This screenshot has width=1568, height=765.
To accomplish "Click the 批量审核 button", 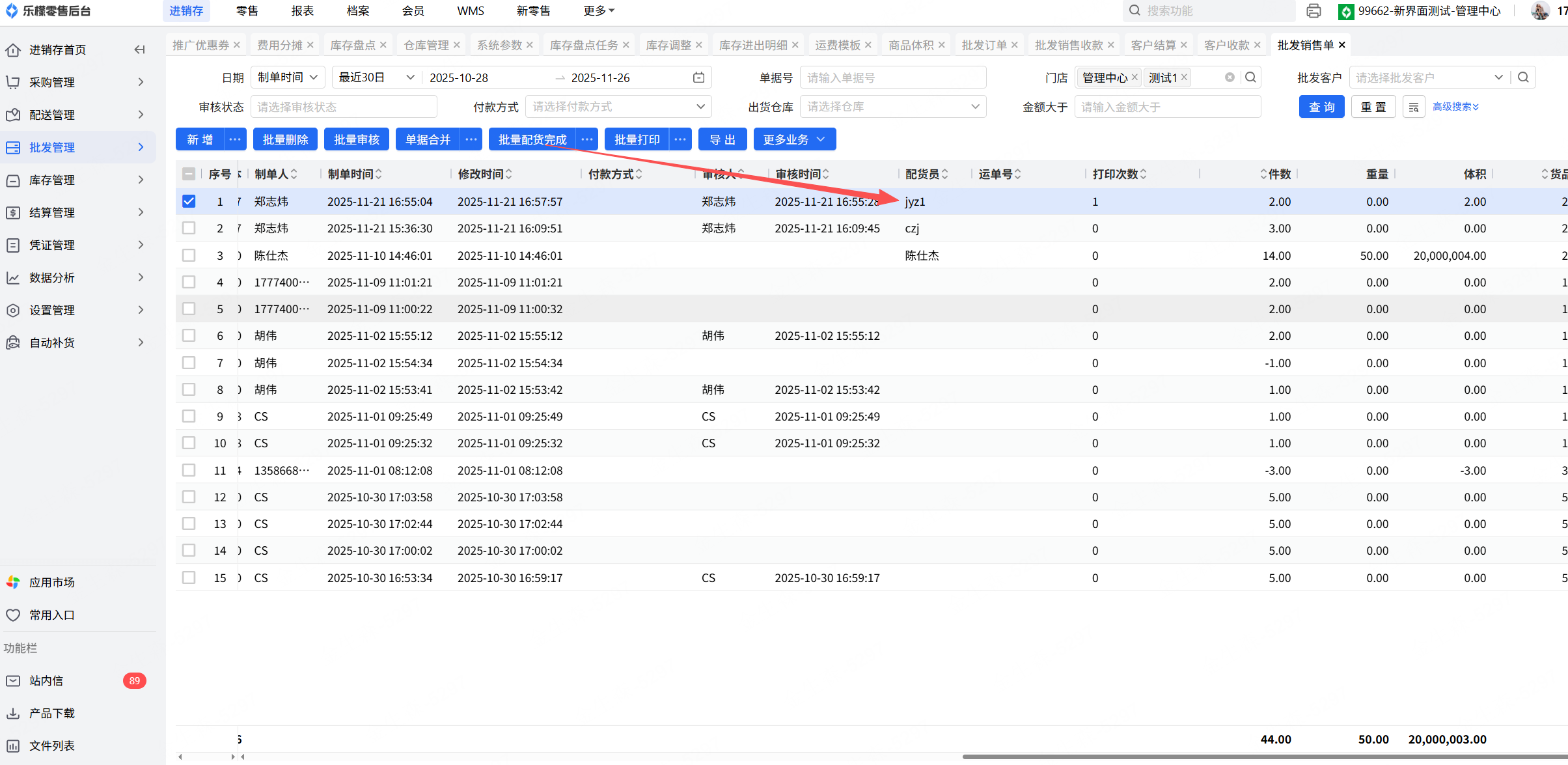I will click(x=356, y=139).
